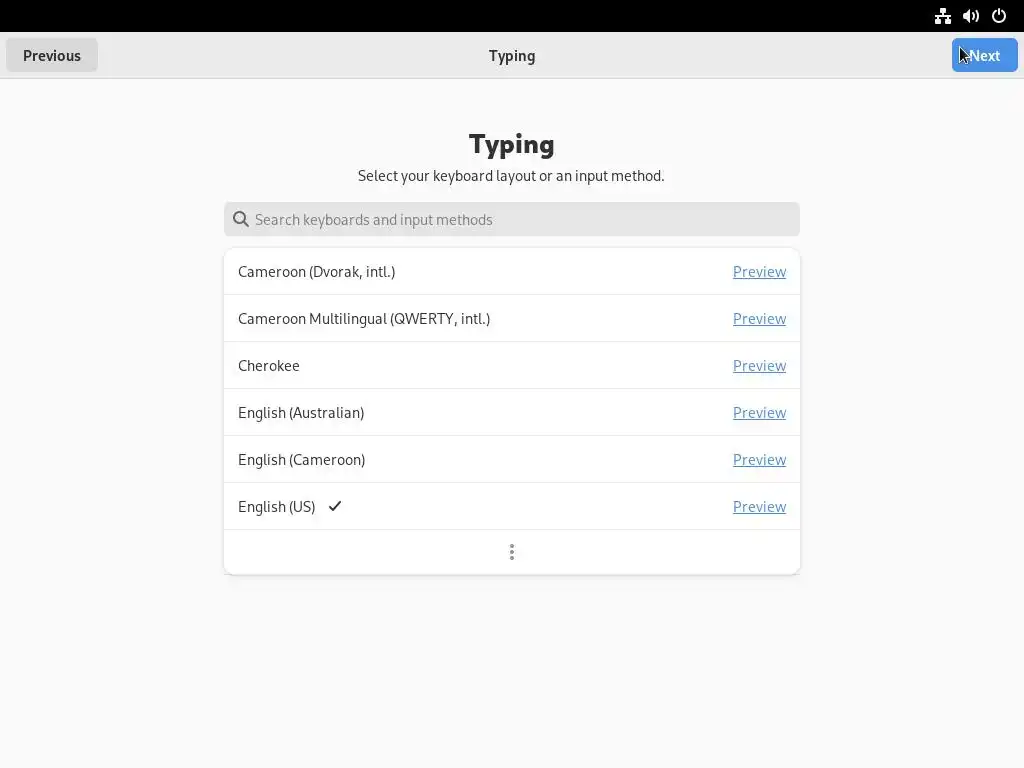Select Cameroon (Dvorak, intl.) layout
The height and width of the screenshot is (768, 1024).
tap(316, 271)
